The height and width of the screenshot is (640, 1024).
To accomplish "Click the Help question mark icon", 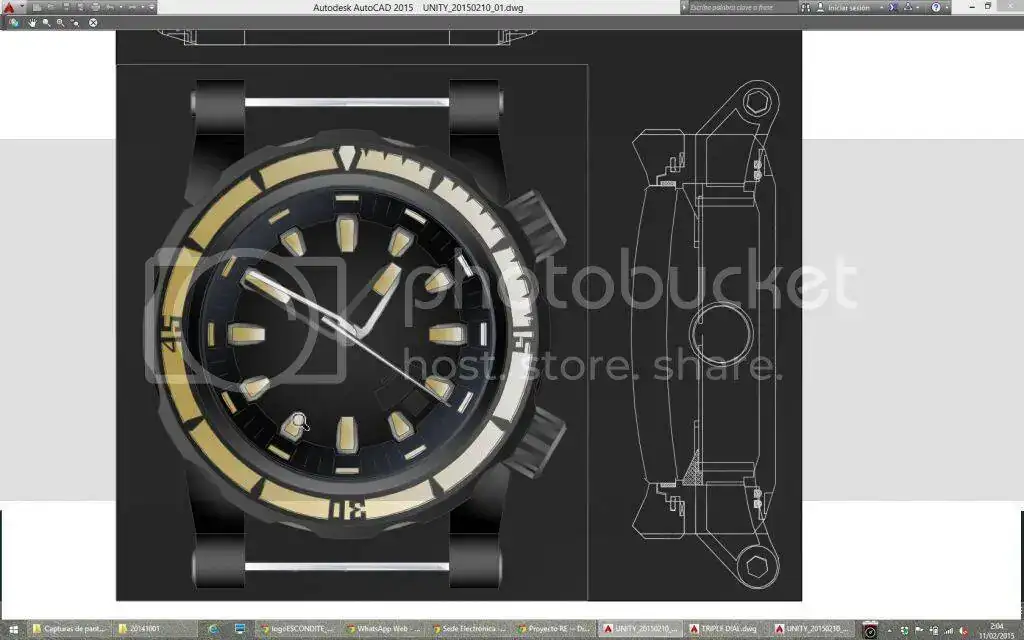I will [937, 8].
